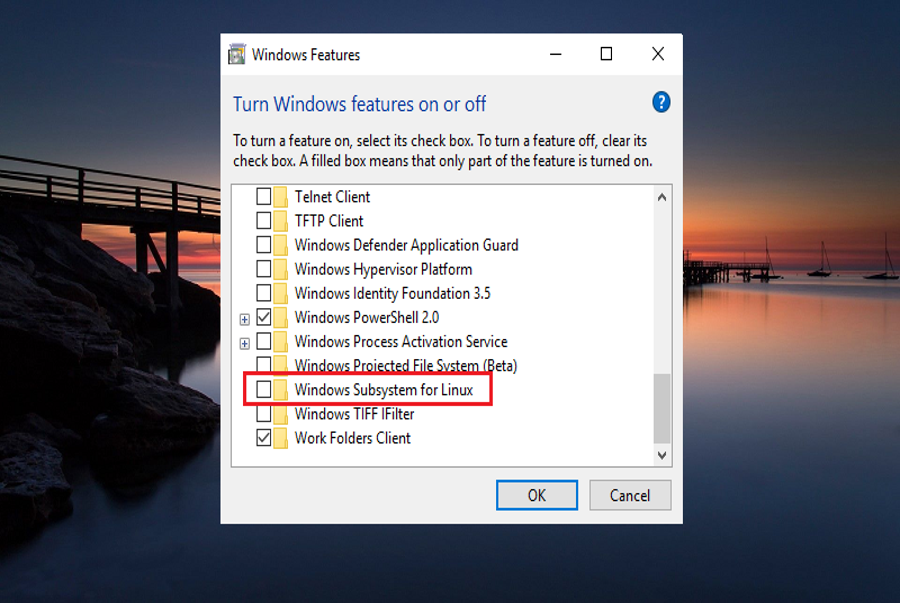Click folder icon beside Windows Identity Foundation 3.5
This screenshot has width=900, height=603.
pyautogui.click(x=280, y=293)
